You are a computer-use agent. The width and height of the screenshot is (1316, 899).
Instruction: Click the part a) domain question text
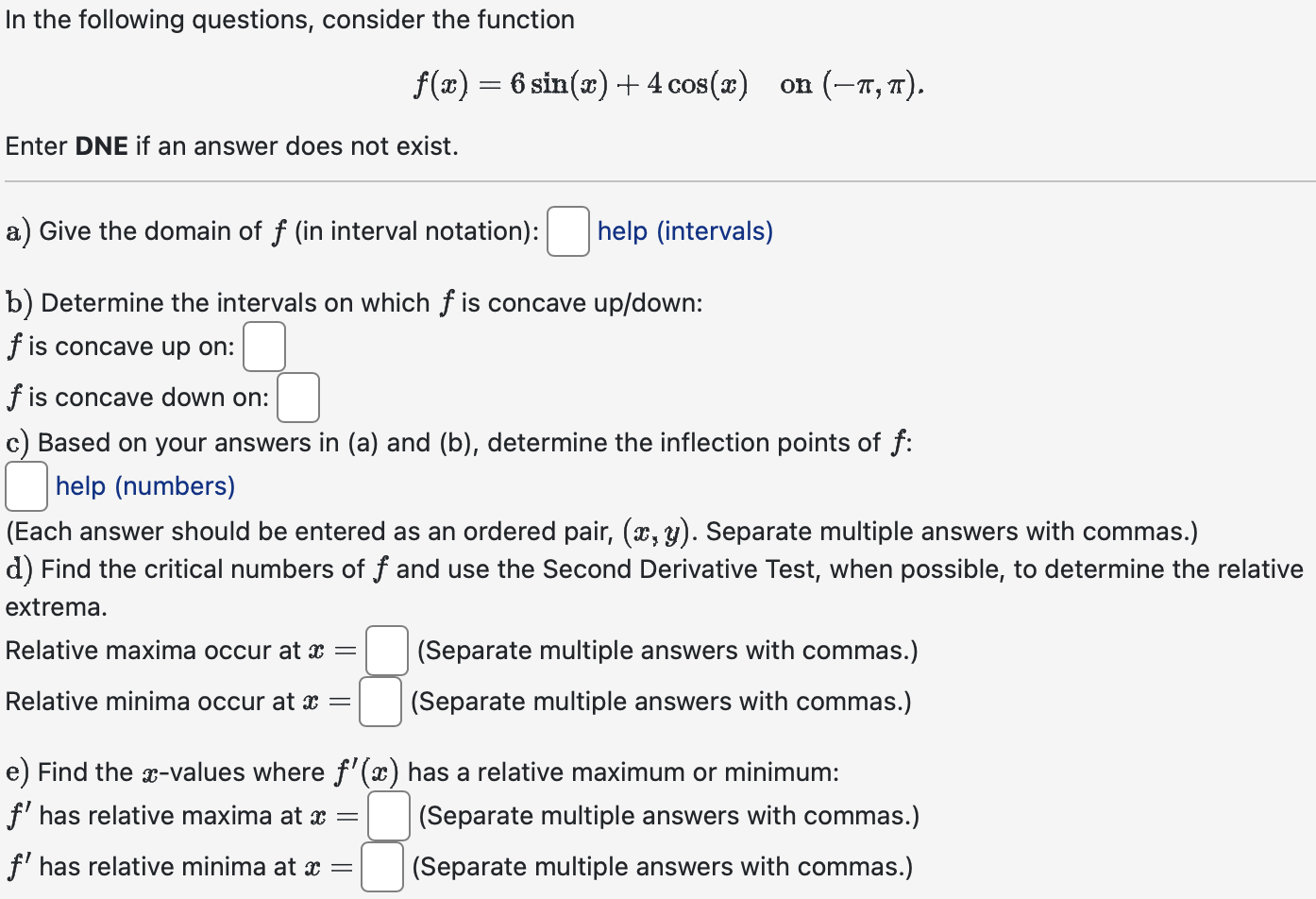274,230
